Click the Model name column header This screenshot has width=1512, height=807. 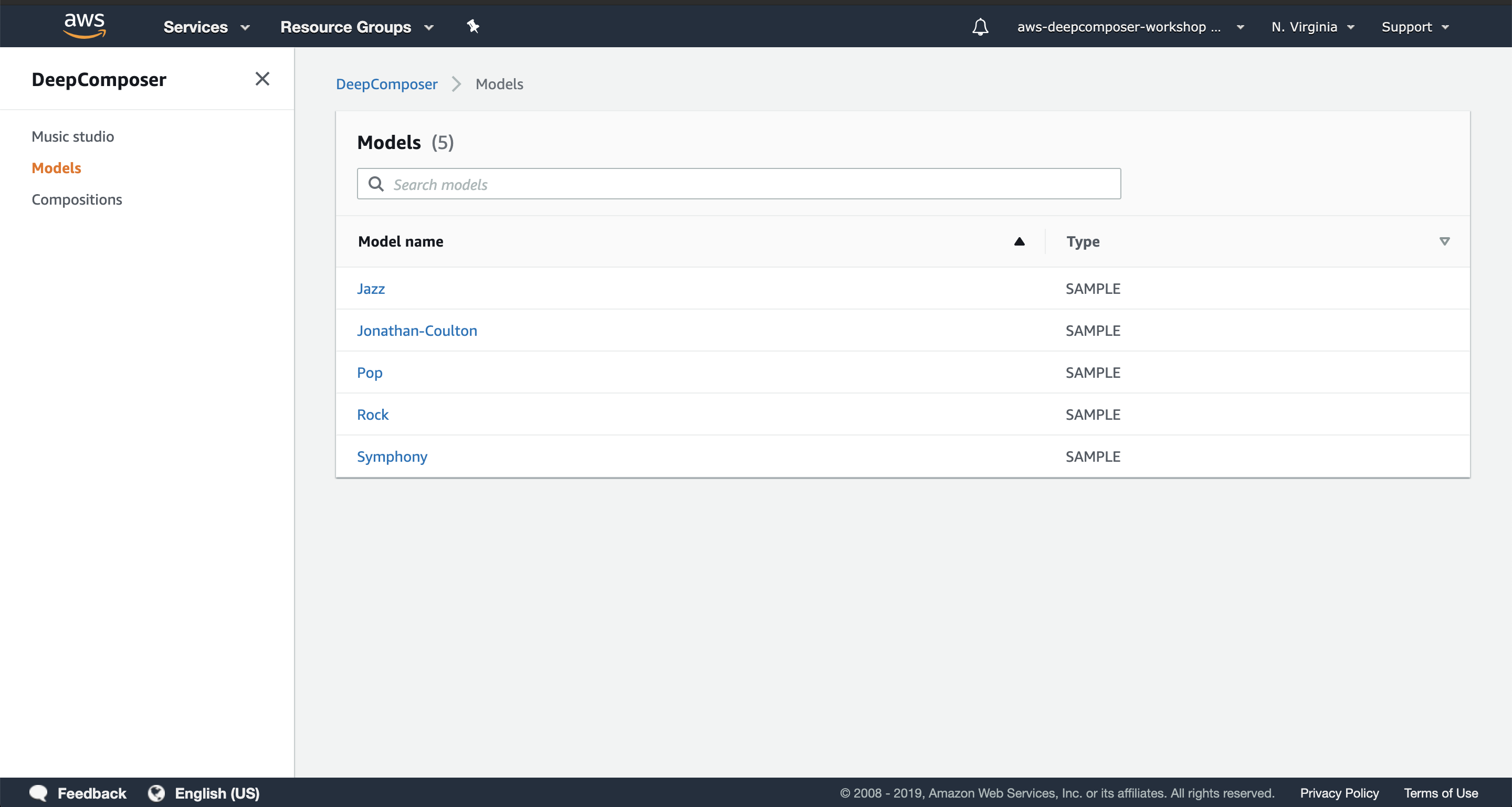coord(401,242)
